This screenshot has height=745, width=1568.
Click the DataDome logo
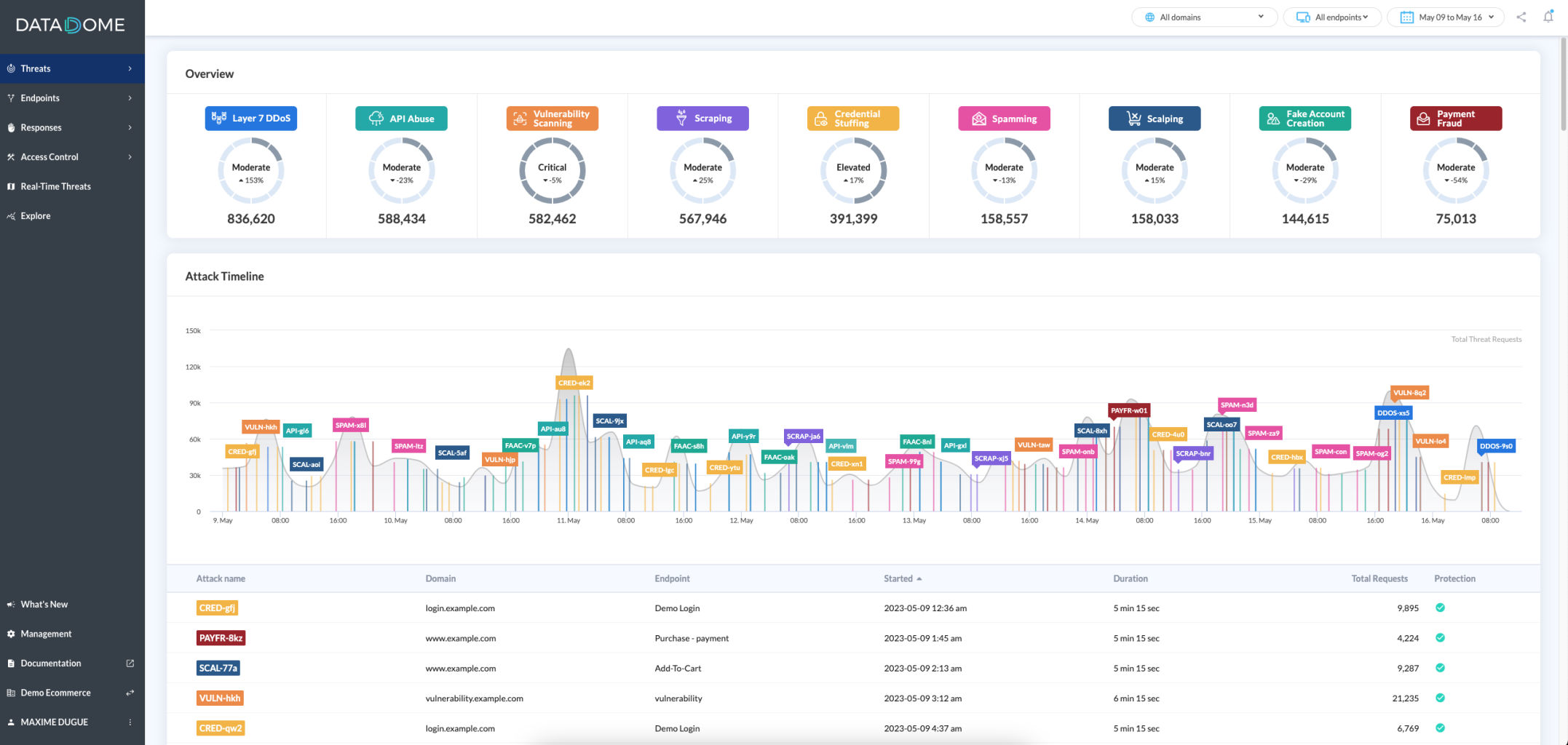(71, 25)
